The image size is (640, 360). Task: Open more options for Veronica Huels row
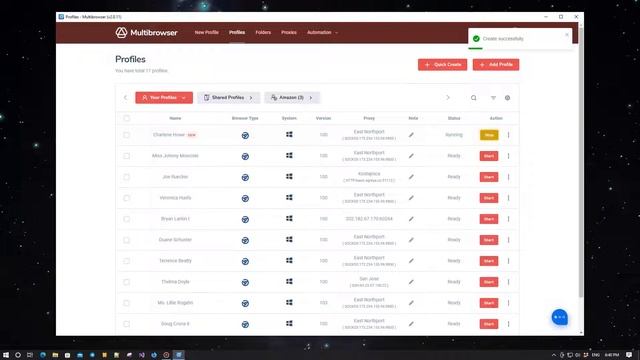pyautogui.click(x=509, y=198)
